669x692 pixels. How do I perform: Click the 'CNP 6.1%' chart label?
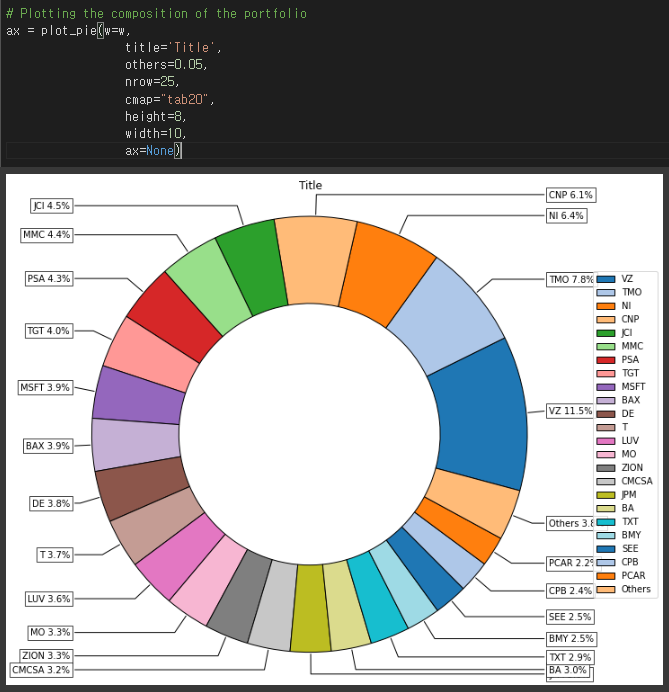pos(571,195)
